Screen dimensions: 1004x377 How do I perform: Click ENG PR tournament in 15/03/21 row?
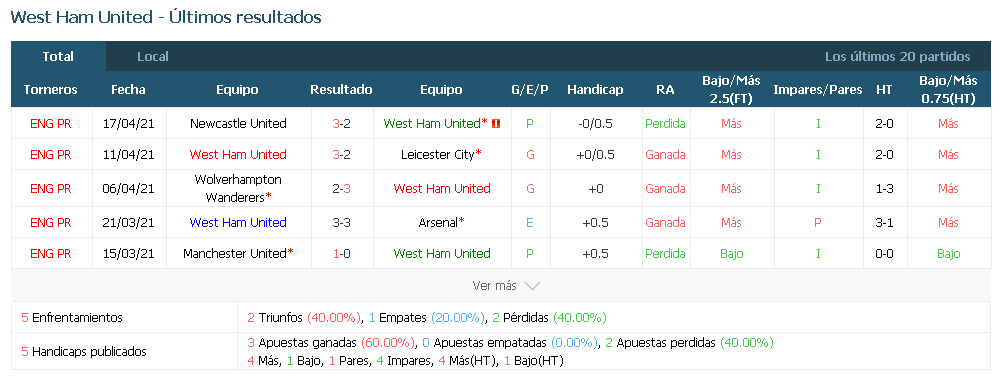[x=51, y=253]
